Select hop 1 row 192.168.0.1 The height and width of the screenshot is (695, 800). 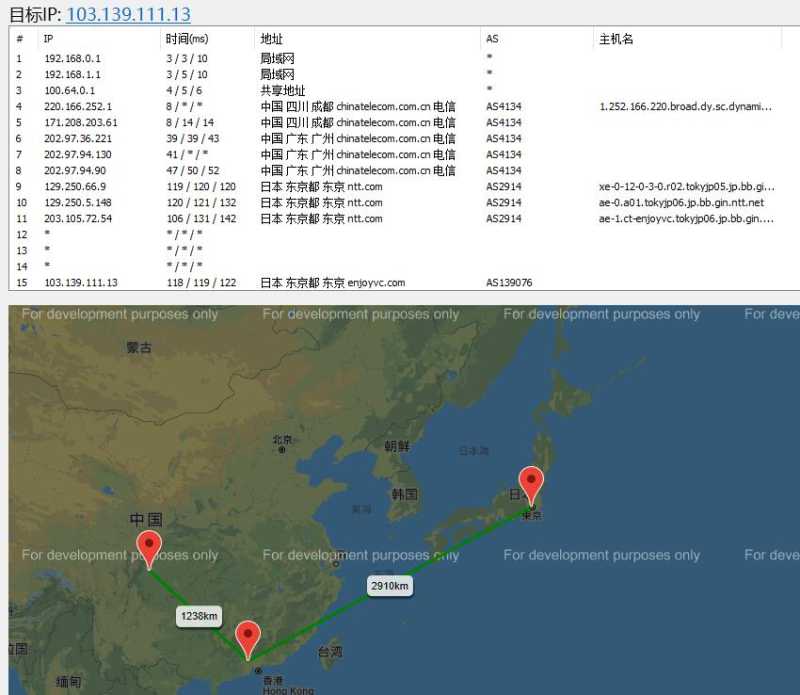403,58
